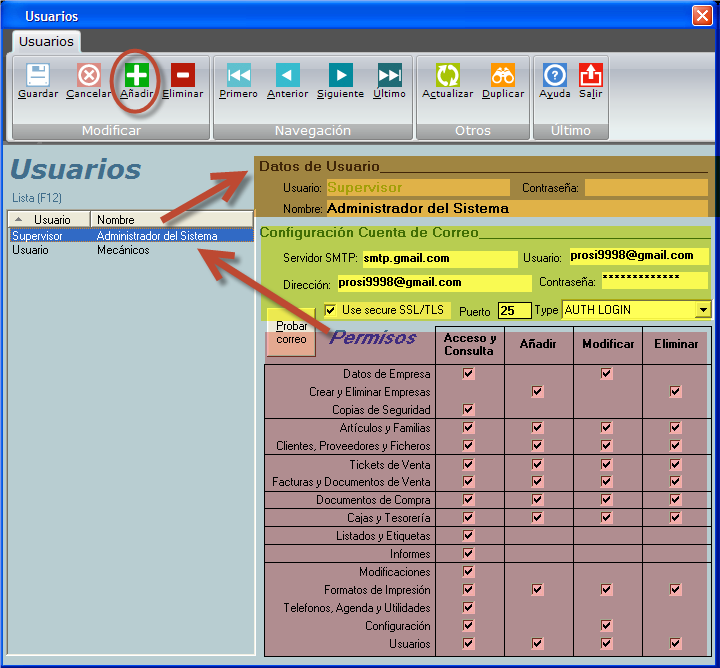
Task: Toggle Tickets de Venta Eliminar checkbox
Action: (675, 464)
